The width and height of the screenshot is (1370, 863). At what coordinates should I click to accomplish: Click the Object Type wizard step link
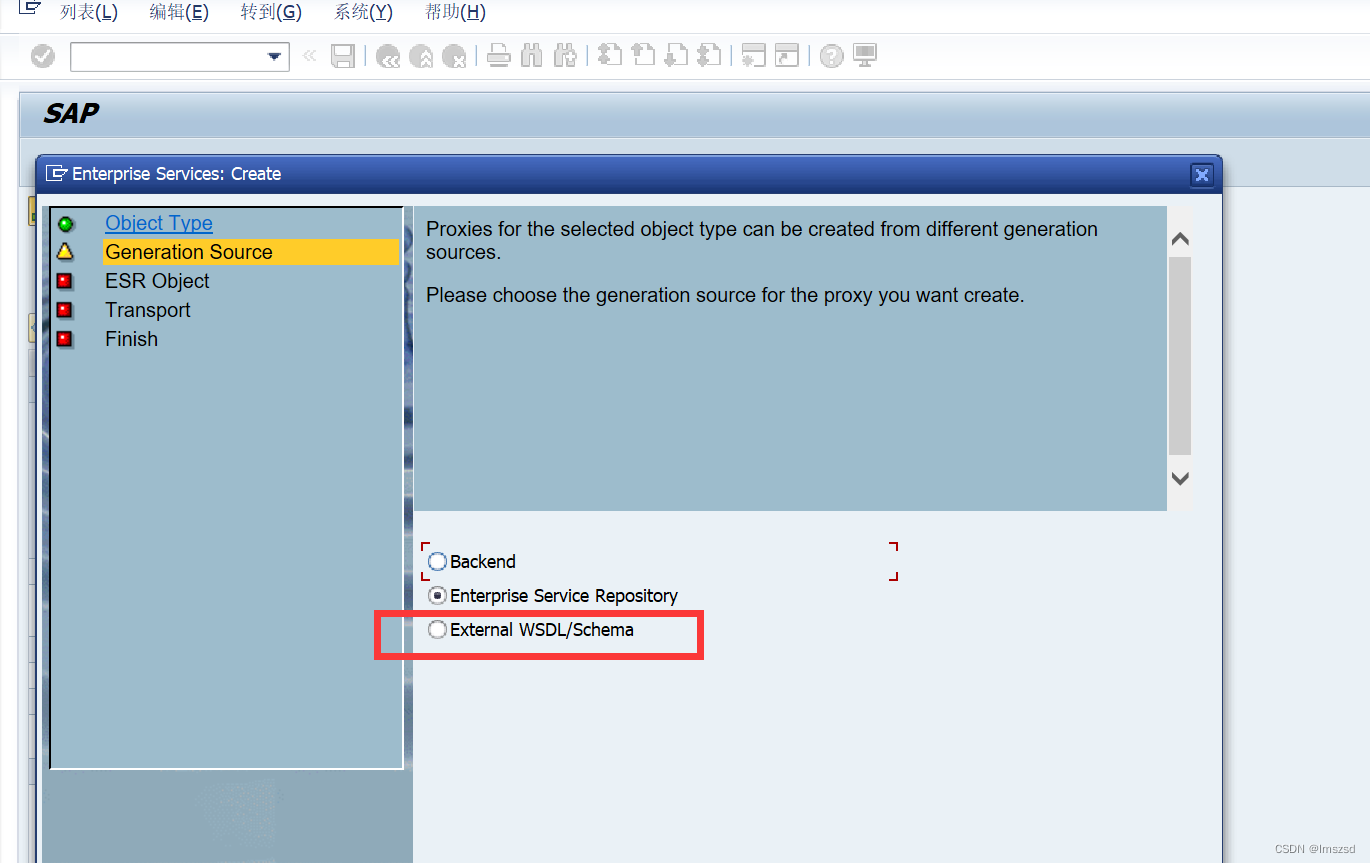159,223
